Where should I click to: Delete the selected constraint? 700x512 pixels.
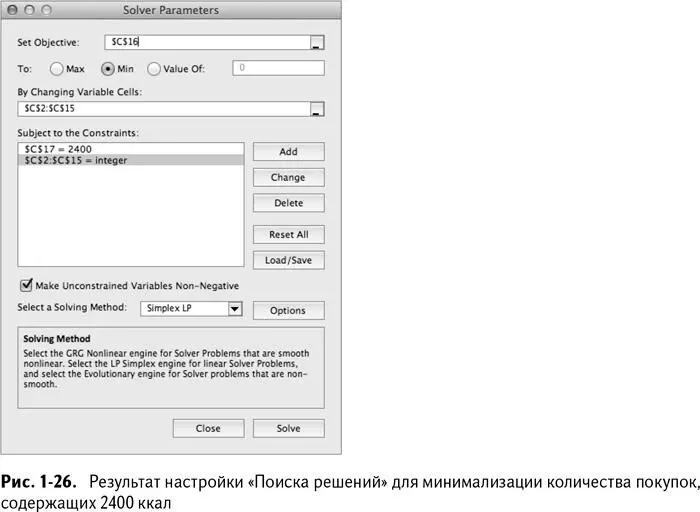point(288,203)
